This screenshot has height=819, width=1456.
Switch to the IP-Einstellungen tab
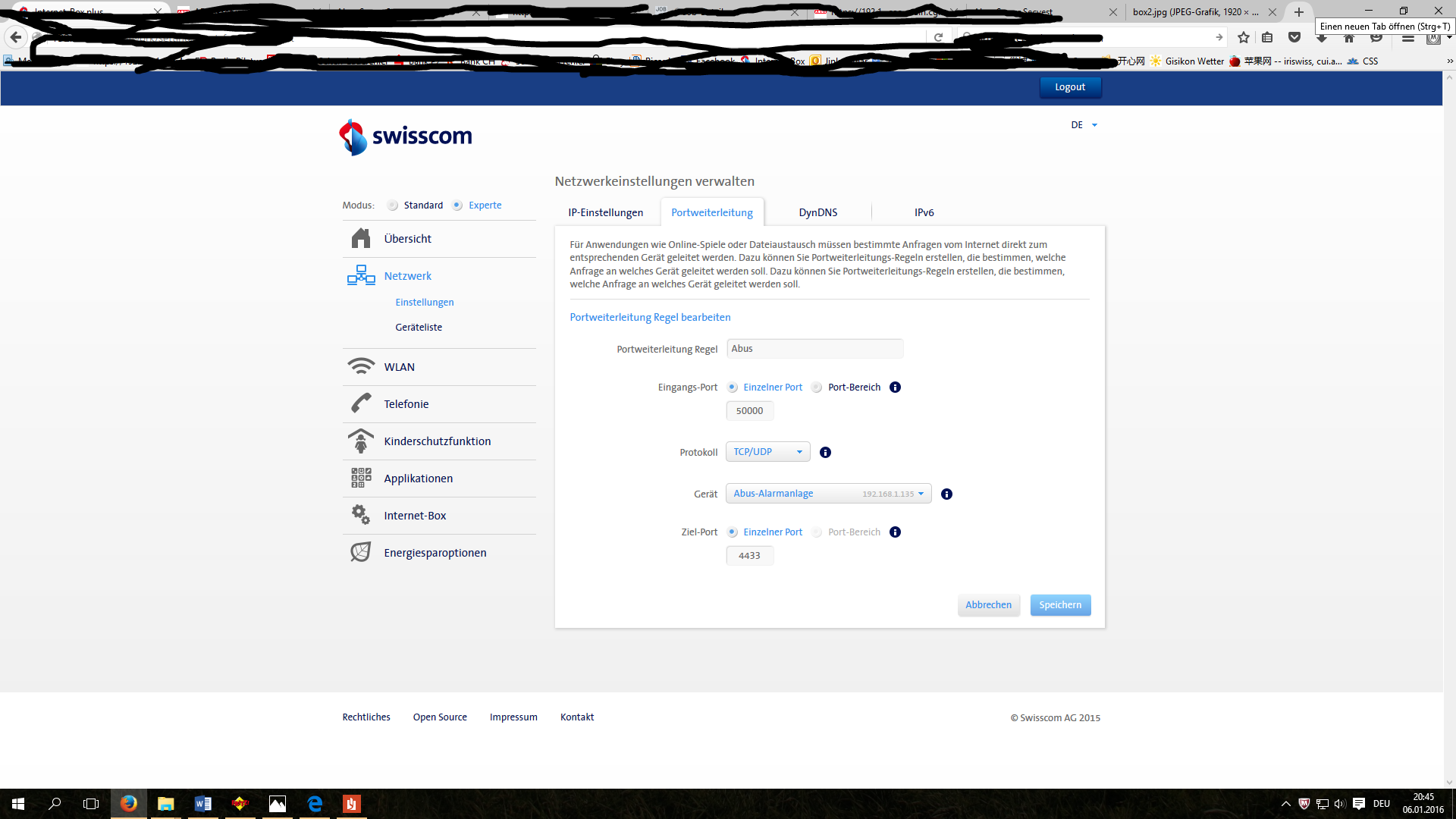(x=605, y=212)
